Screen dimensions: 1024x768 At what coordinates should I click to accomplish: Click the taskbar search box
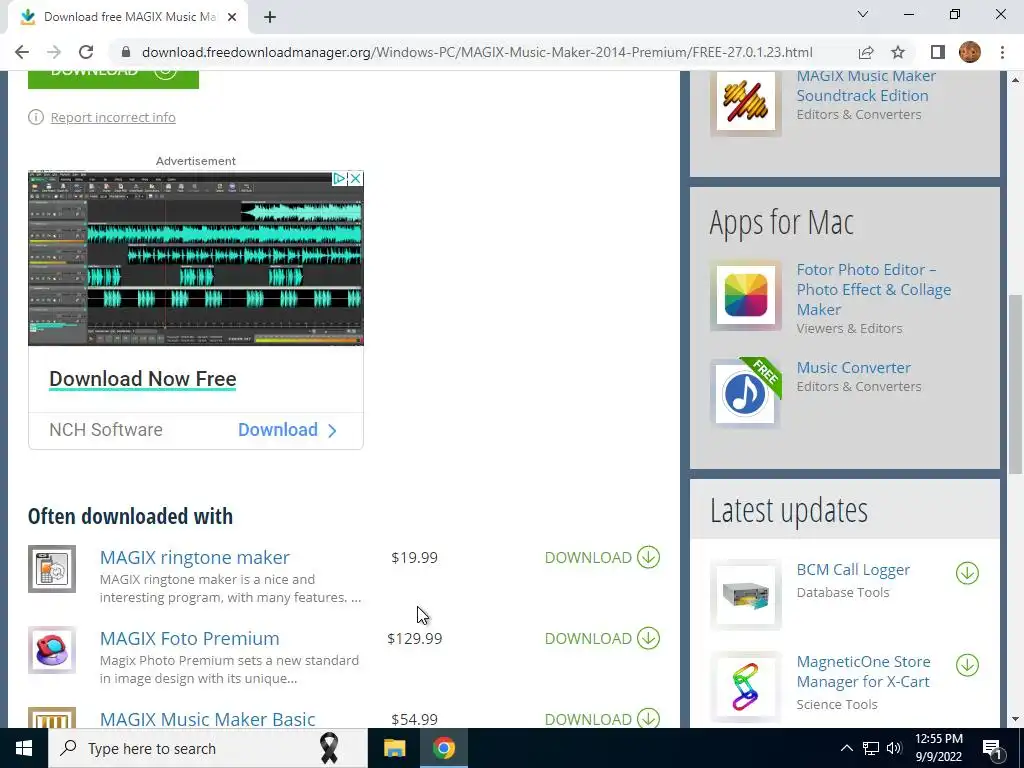coord(208,748)
